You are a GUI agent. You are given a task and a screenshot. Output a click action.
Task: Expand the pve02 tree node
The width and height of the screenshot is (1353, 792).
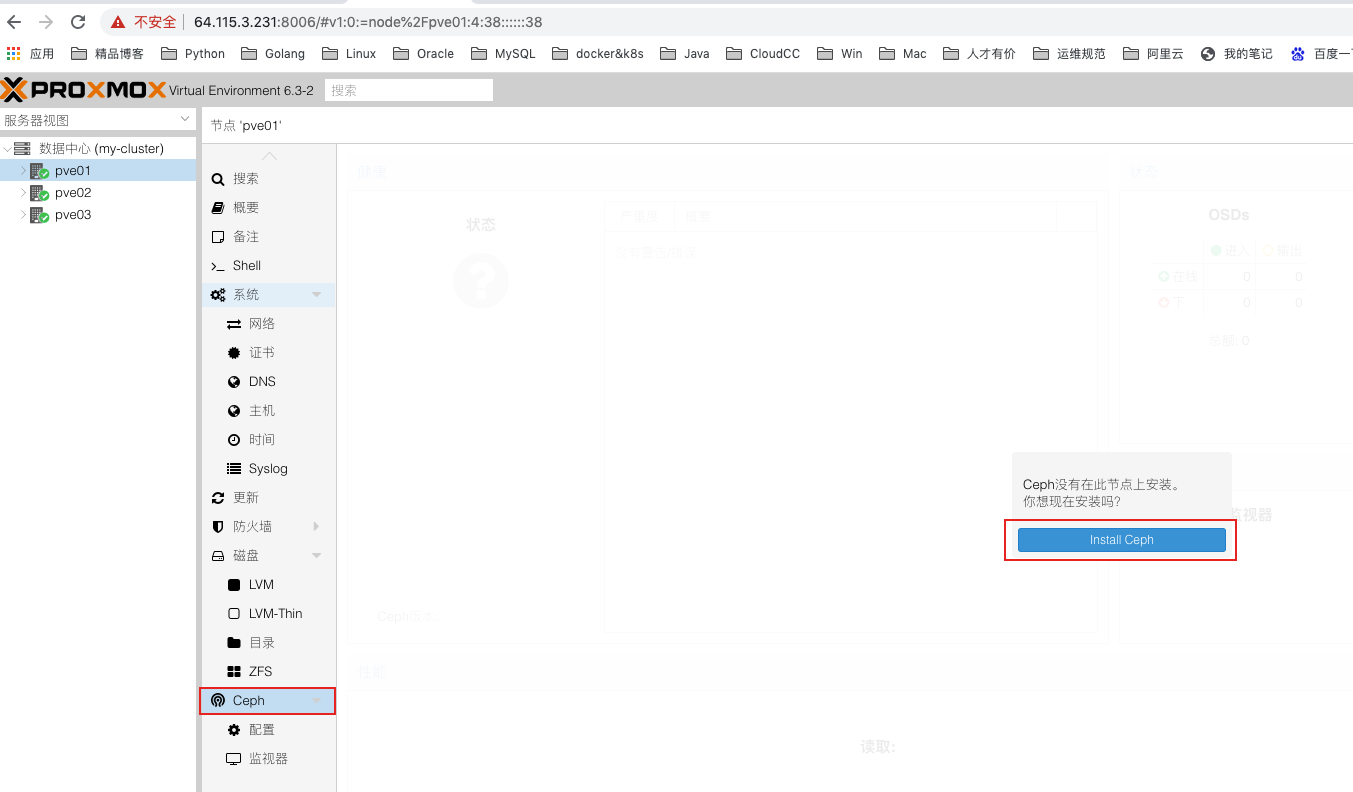(23, 193)
